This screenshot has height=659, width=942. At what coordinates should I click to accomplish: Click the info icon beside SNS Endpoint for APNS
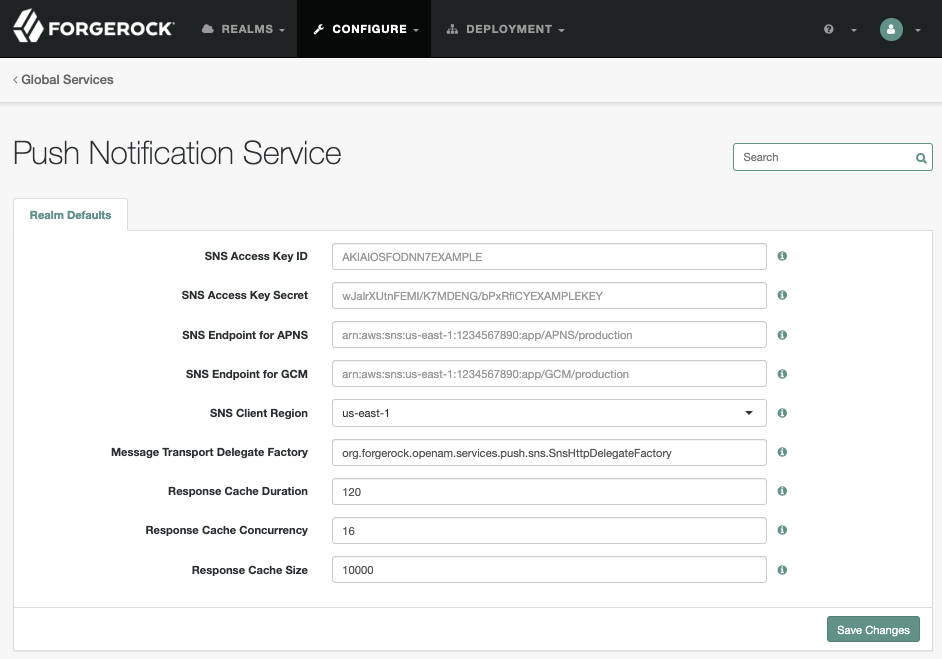[781, 335]
